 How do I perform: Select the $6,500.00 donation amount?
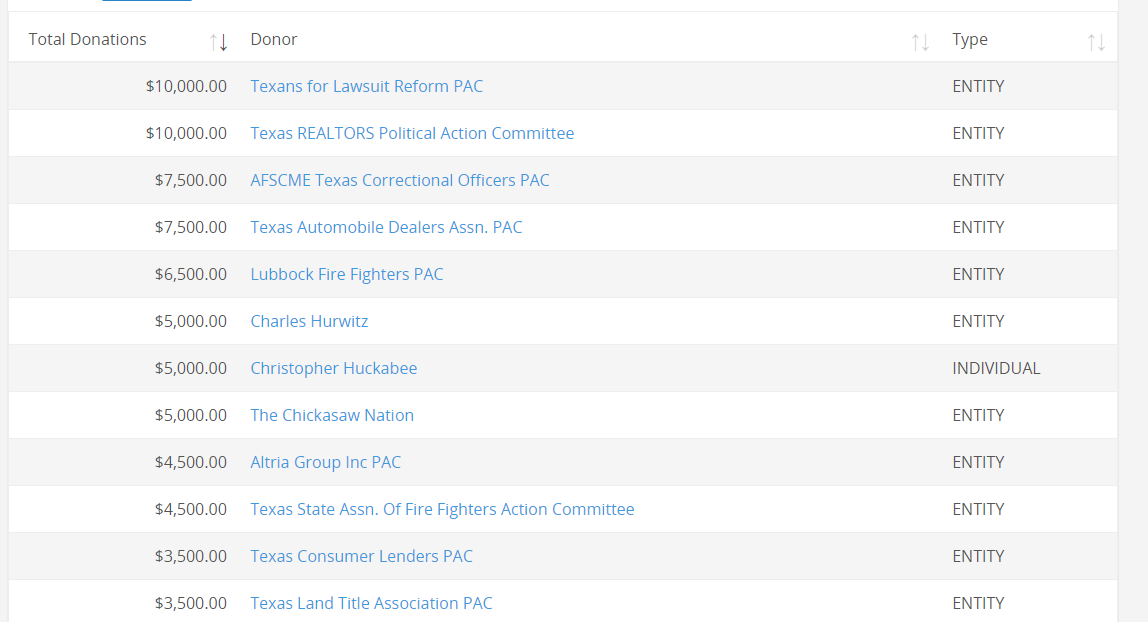(190, 274)
